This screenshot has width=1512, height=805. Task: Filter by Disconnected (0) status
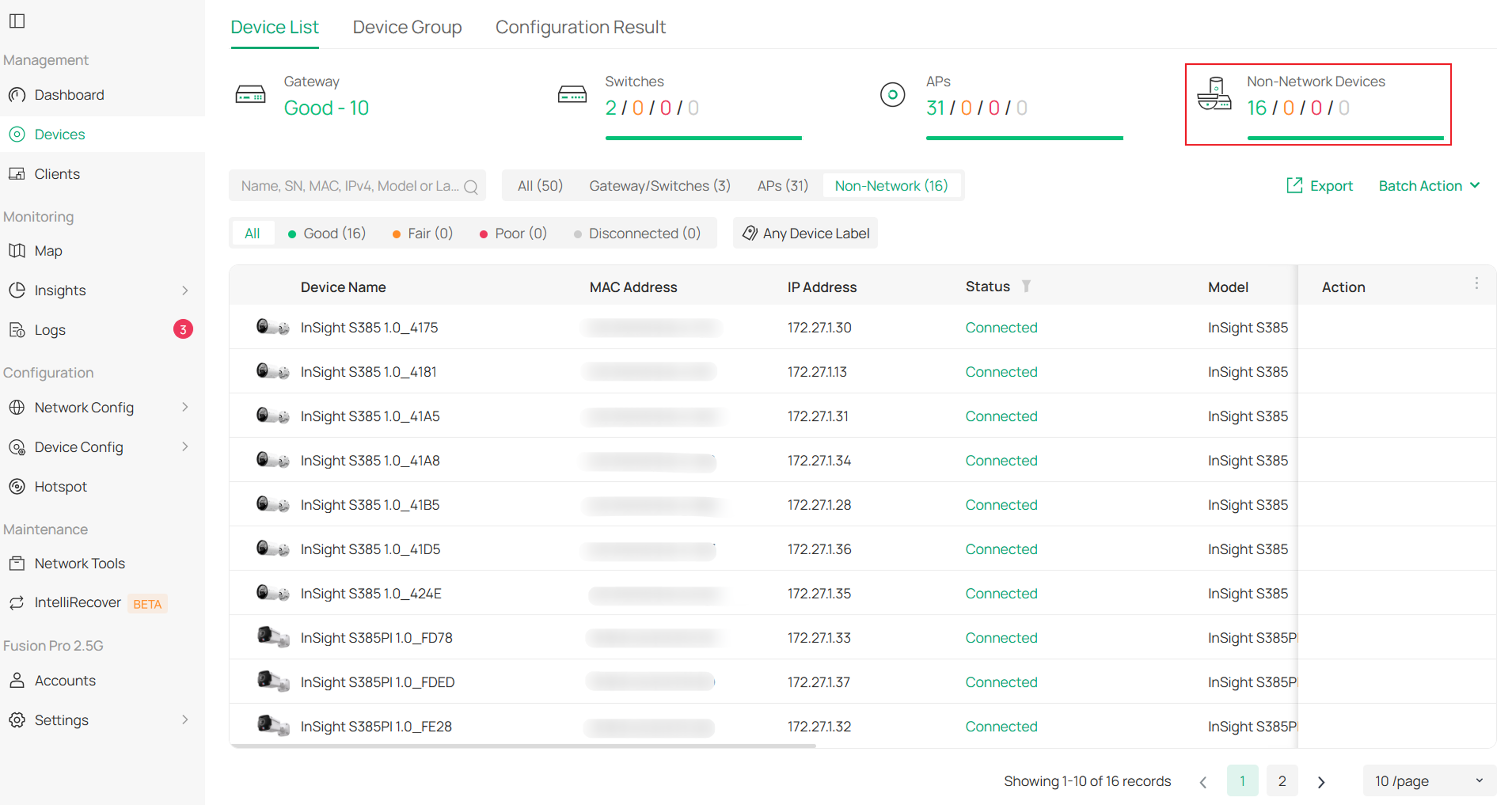637,234
